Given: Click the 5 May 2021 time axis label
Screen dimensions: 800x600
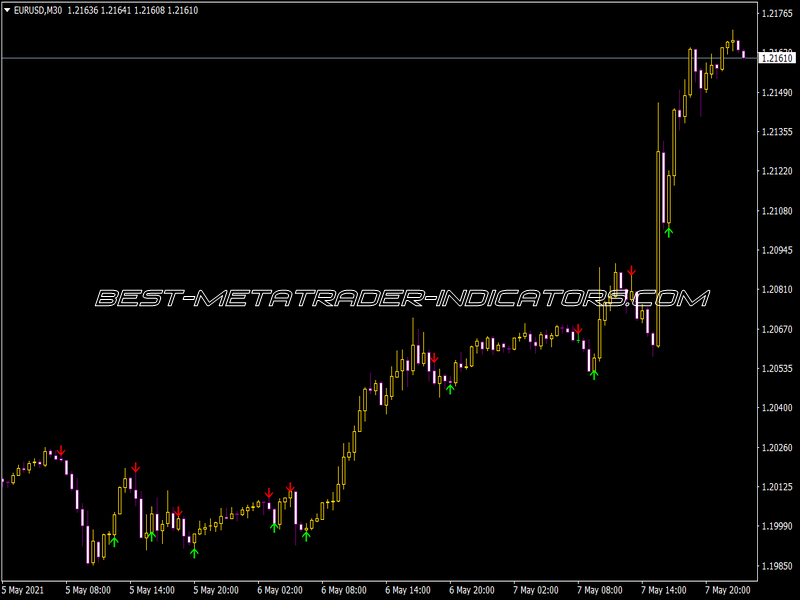Looking at the screenshot, I should pos(22,590).
